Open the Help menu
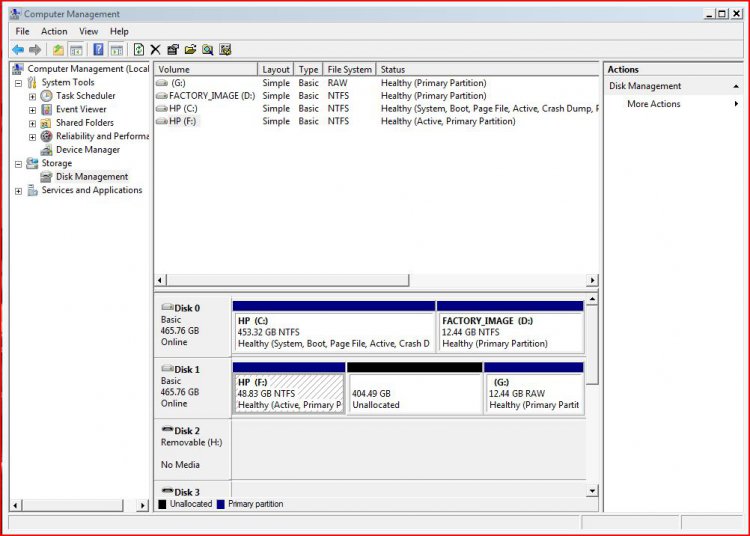Image resolution: width=750 pixels, height=536 pixels. tap(119, 32)
